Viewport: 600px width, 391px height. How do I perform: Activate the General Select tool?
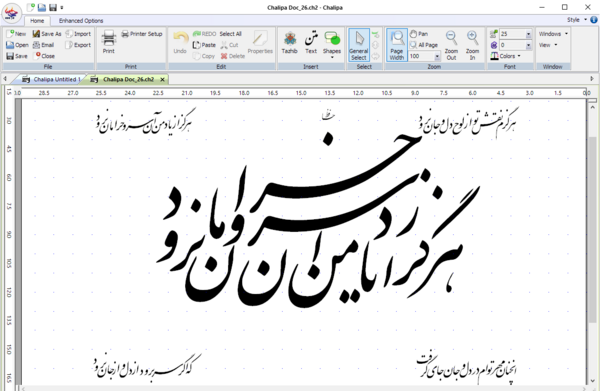359,45
